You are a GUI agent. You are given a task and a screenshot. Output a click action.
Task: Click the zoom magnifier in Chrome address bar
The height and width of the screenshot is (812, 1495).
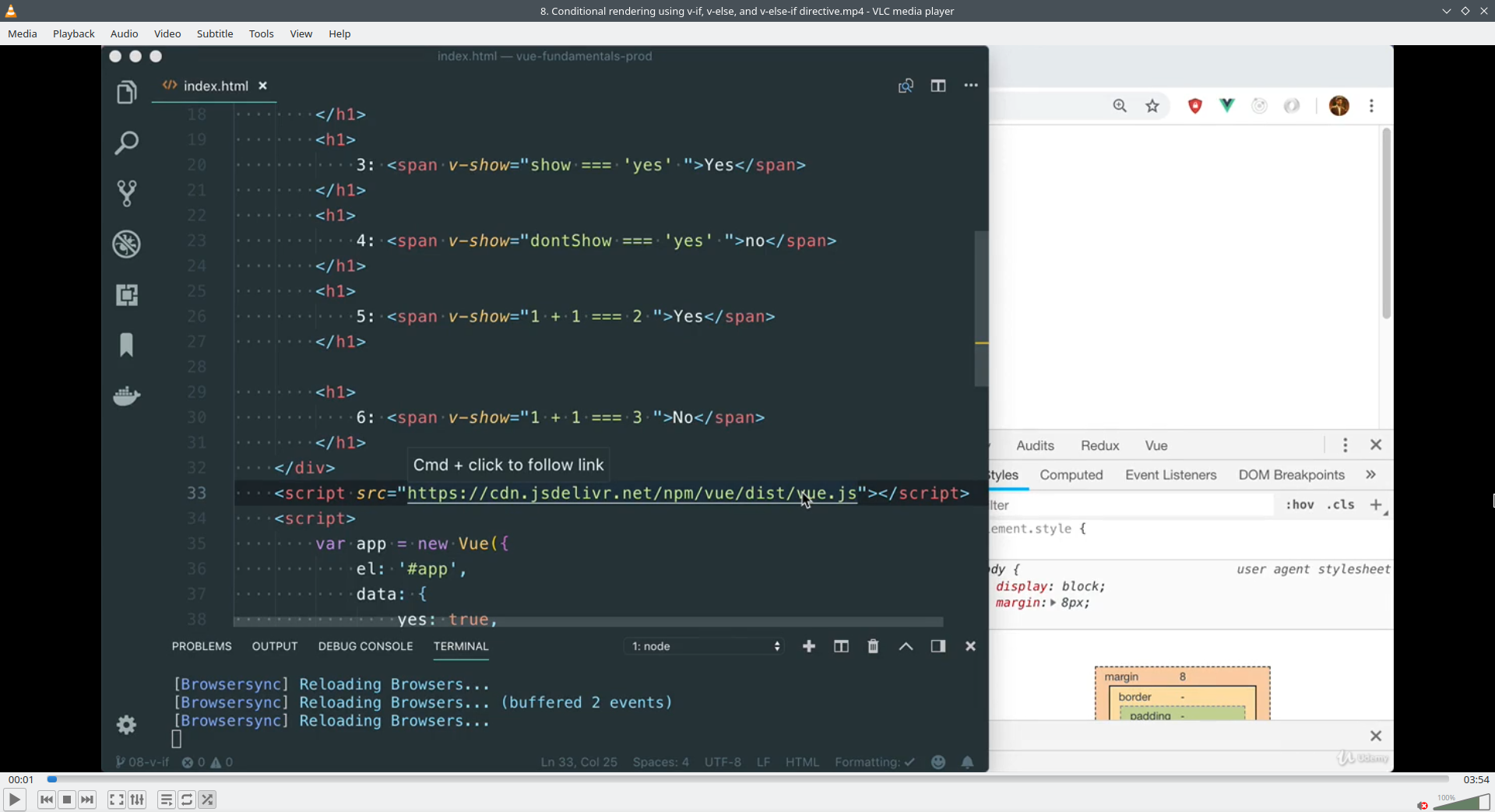[x=1120, y=106]
